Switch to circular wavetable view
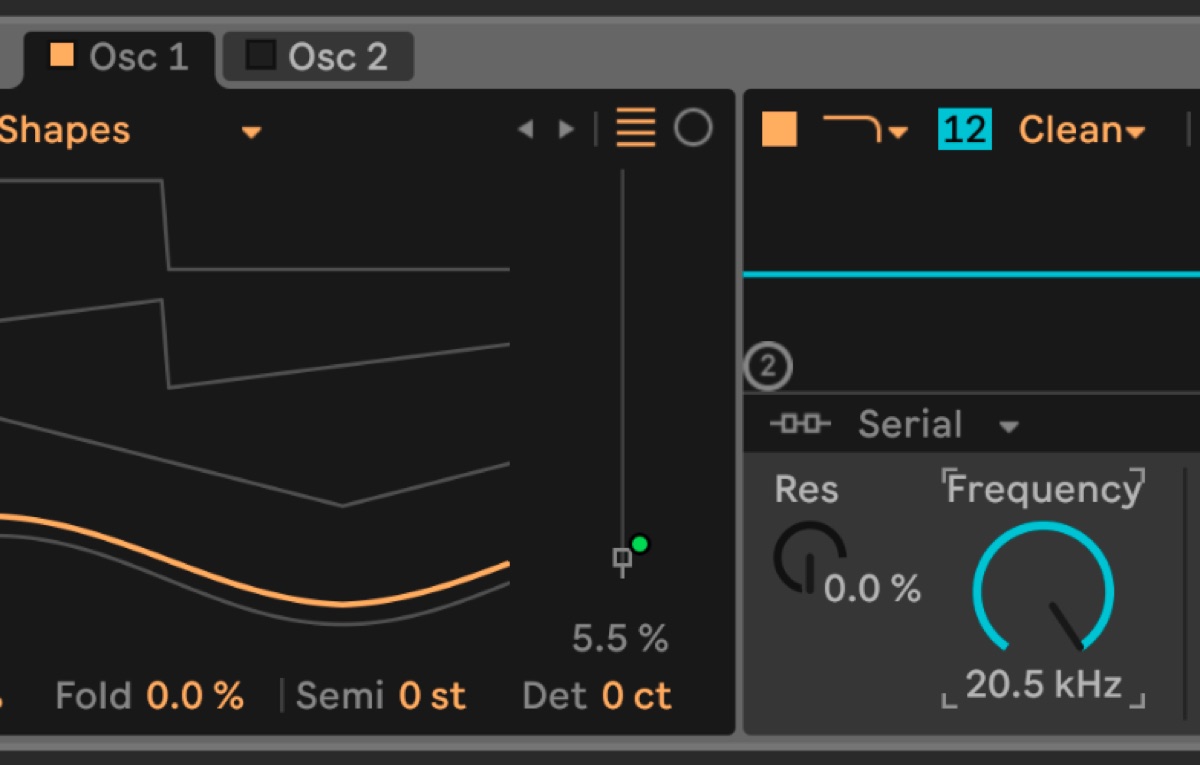 tap(693, 129)
